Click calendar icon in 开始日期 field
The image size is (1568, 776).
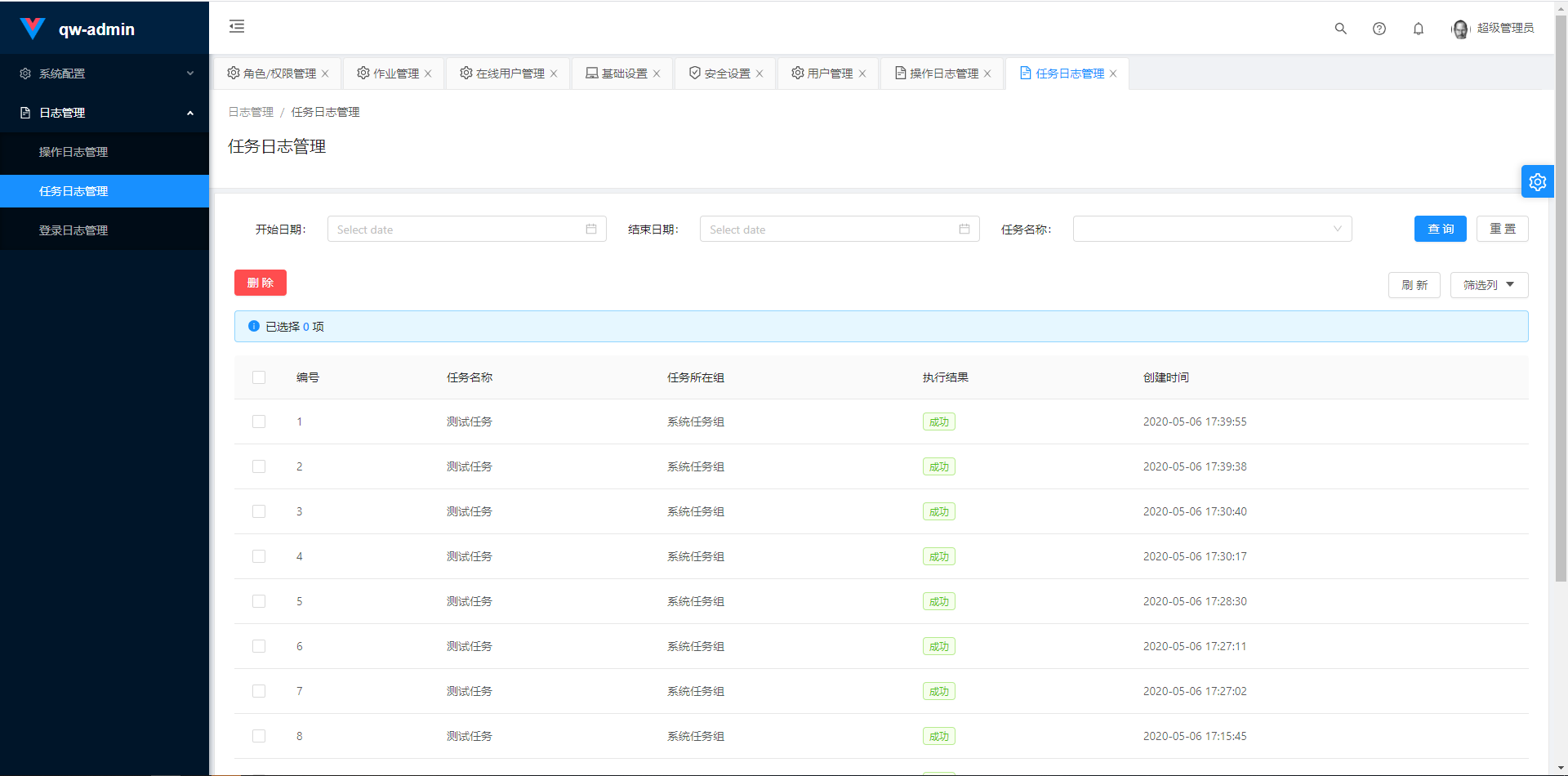click(591, 229)
